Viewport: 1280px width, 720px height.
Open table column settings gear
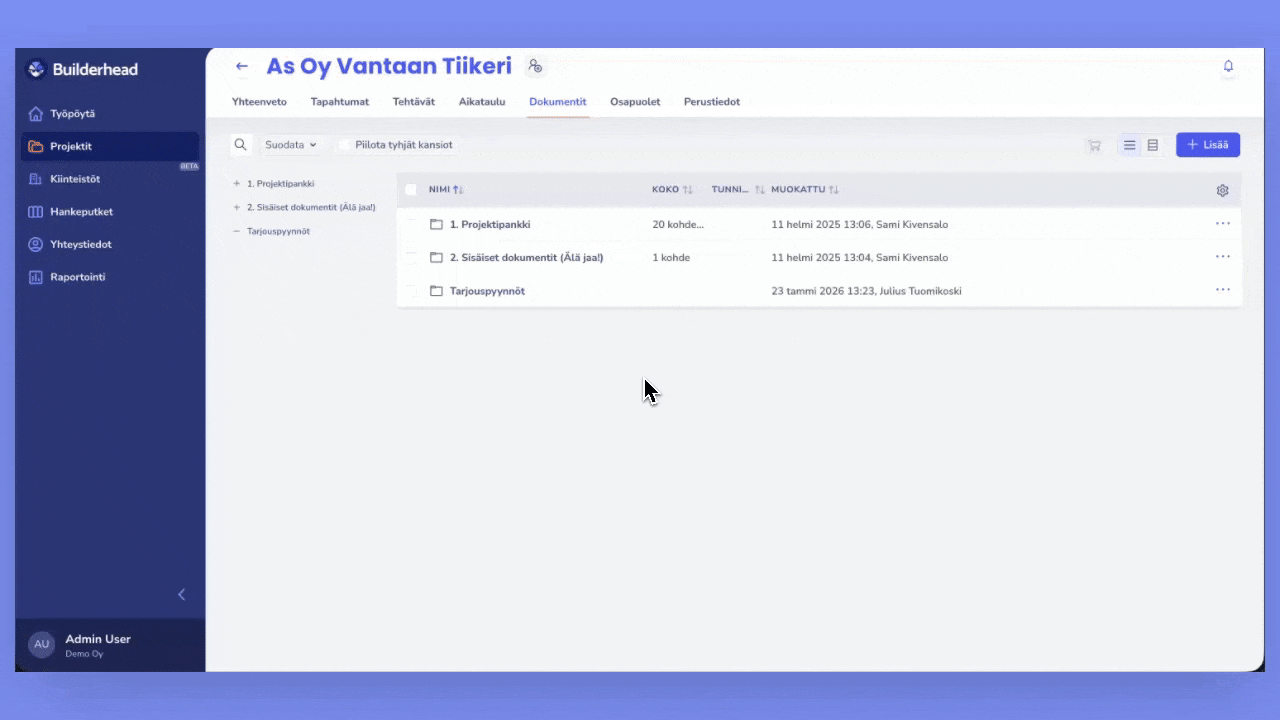point(1222,190)
